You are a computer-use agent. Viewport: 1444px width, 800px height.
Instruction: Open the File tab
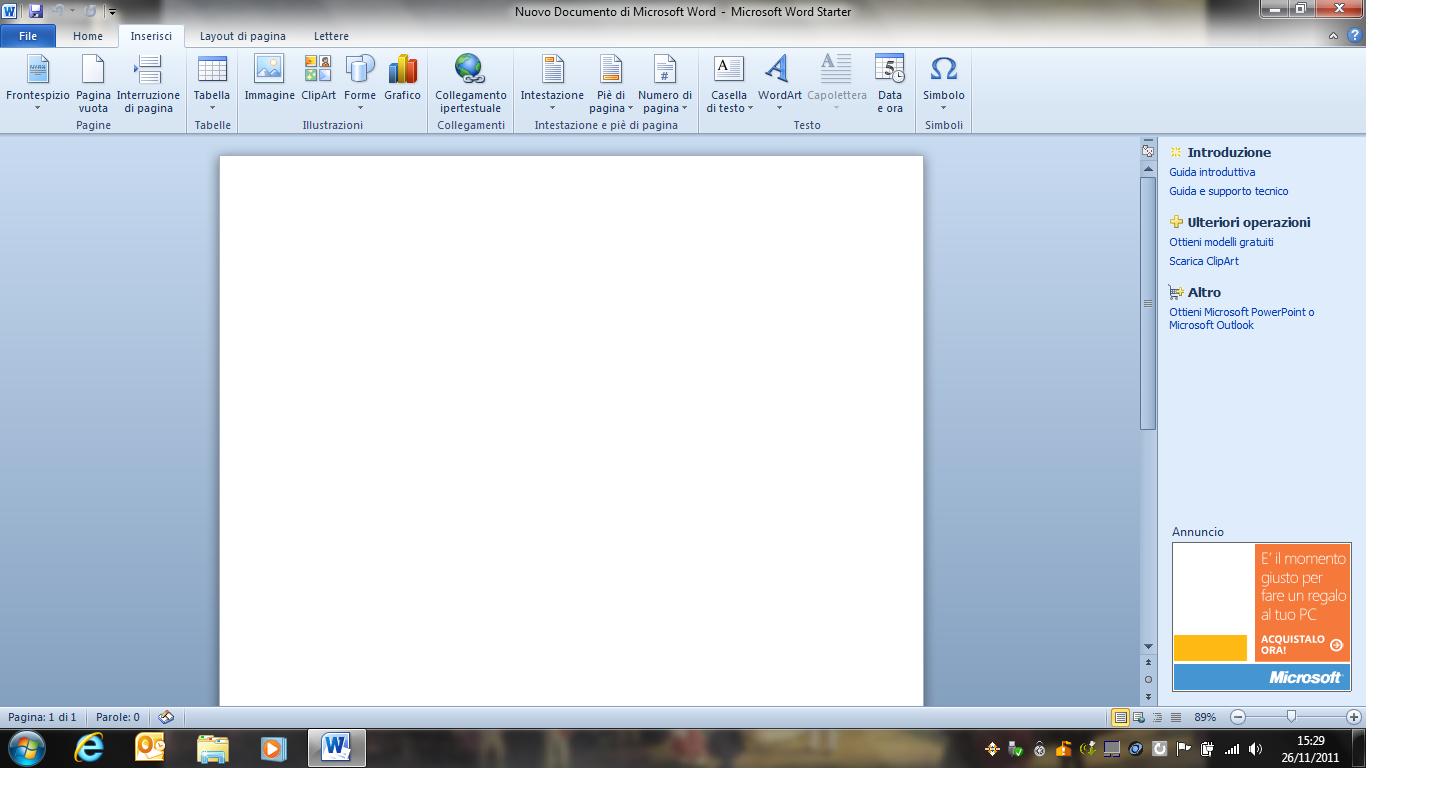(x=28, y=36)
